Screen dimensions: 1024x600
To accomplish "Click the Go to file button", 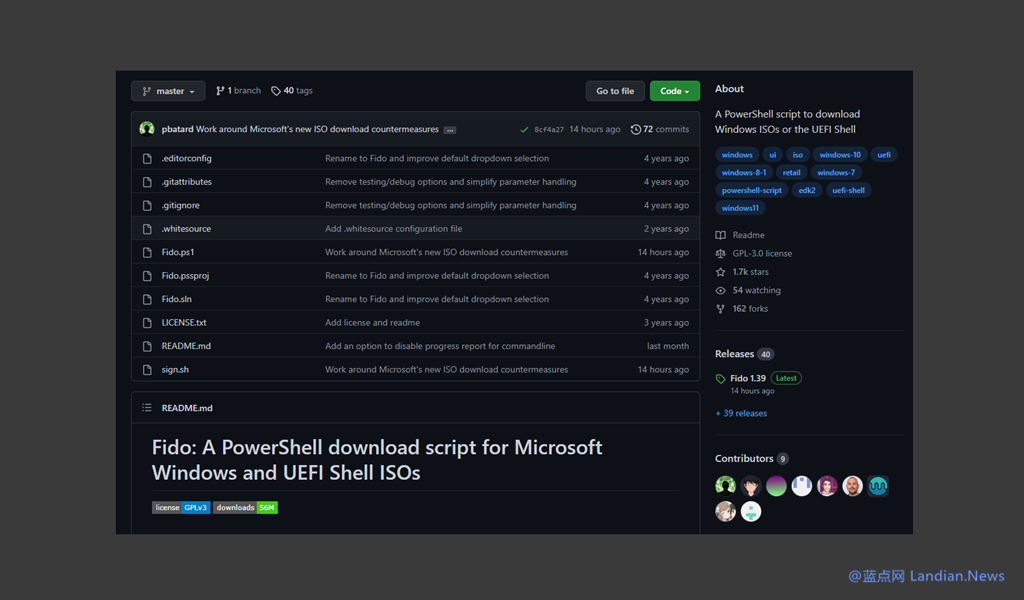I will (615, 91).
